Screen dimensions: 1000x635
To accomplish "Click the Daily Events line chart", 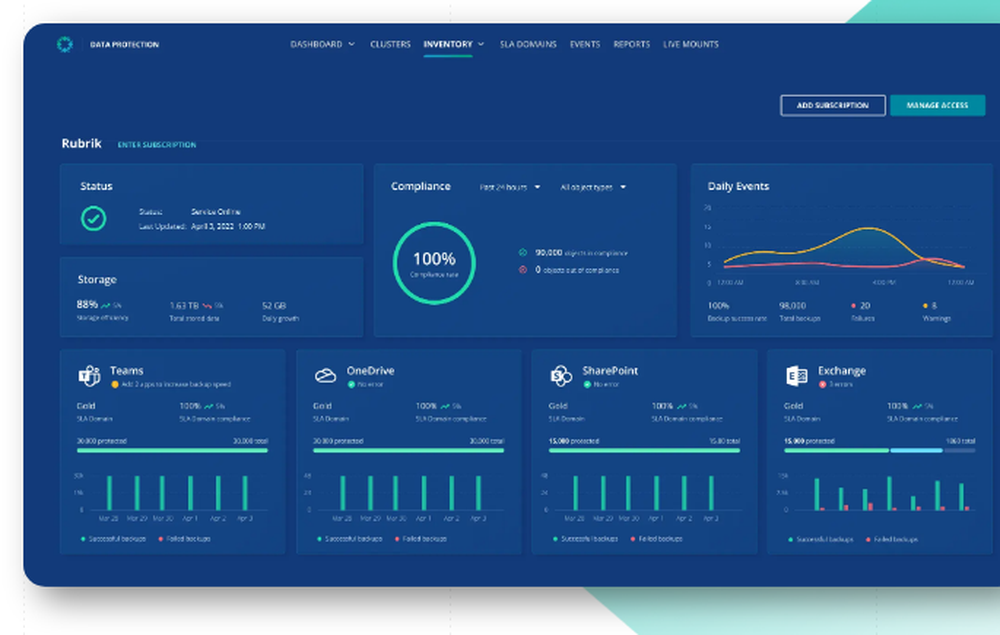I will 841,245.
